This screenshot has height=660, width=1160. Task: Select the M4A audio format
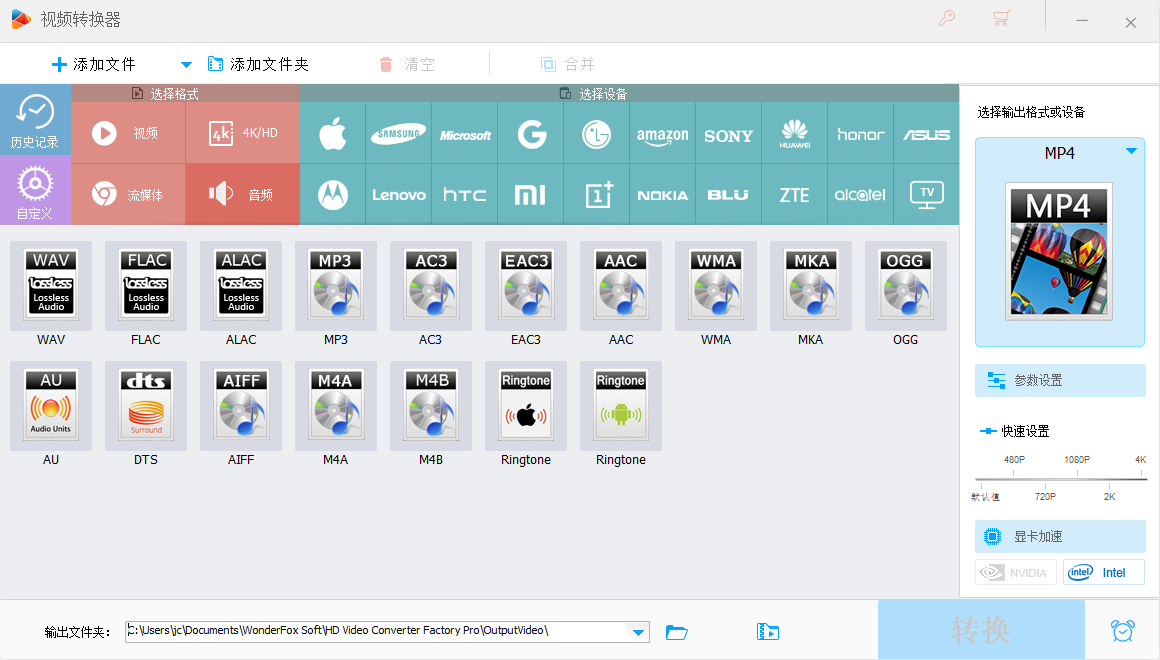336,405
